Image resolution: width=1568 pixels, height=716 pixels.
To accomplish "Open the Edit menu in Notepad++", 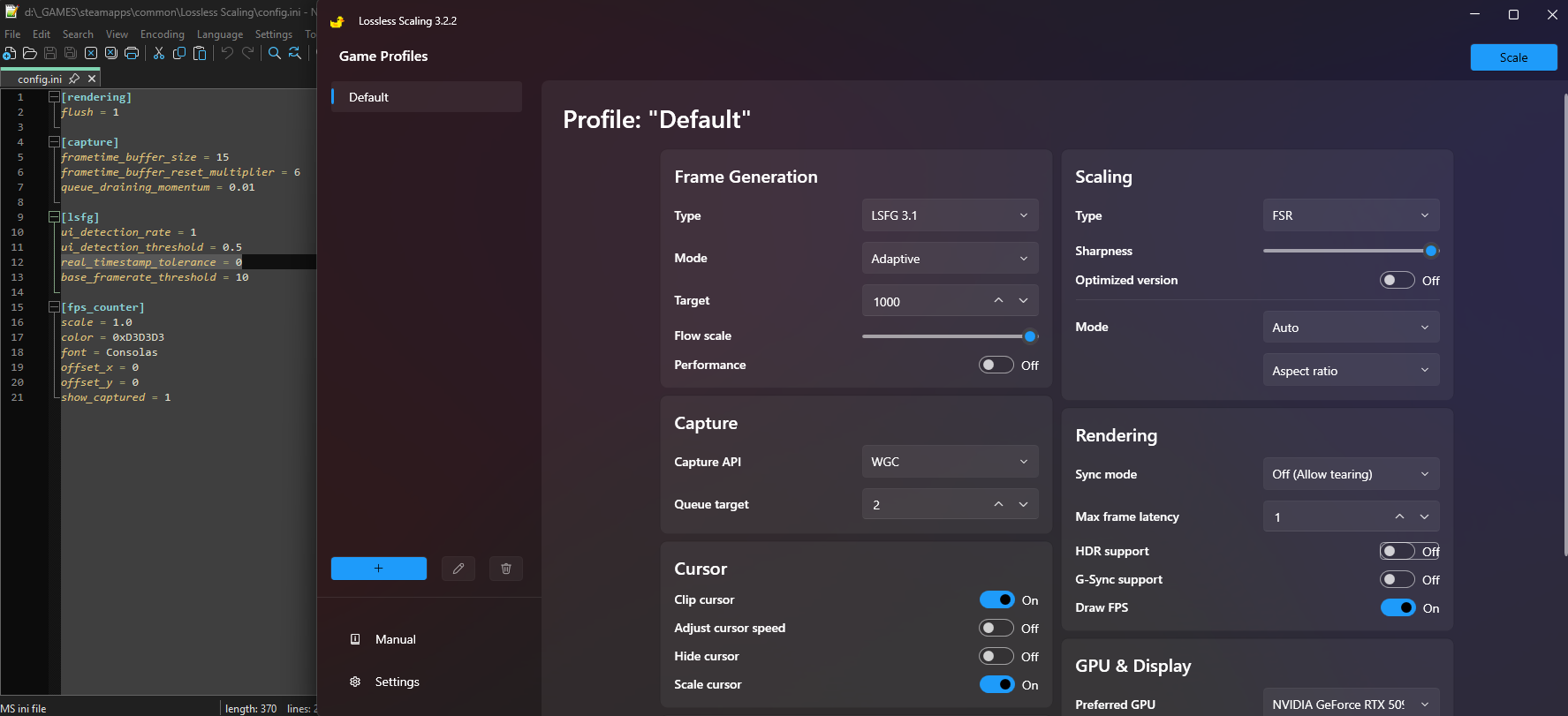I will click(x=42, y=34).
